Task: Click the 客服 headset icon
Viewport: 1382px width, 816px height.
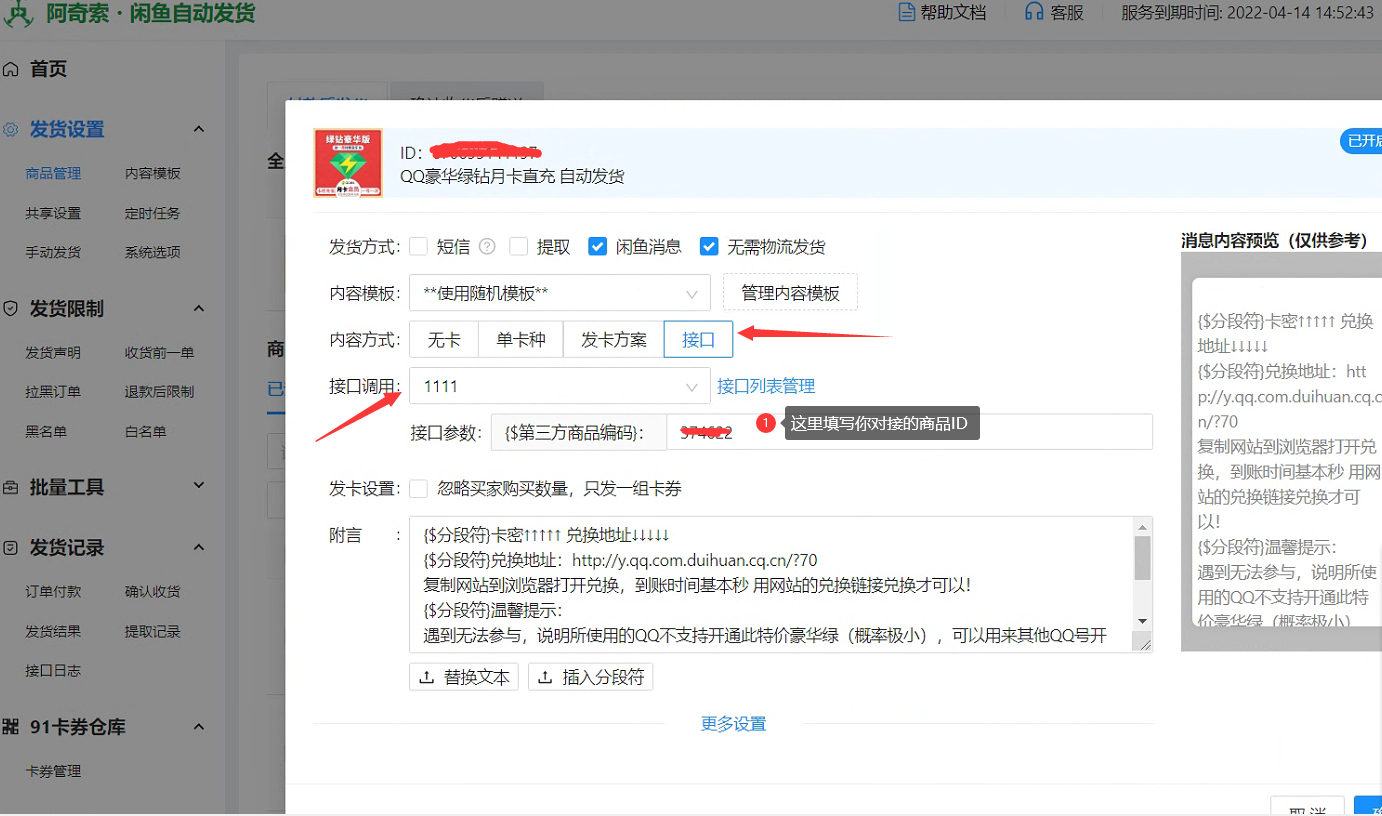Action: 1034,13
